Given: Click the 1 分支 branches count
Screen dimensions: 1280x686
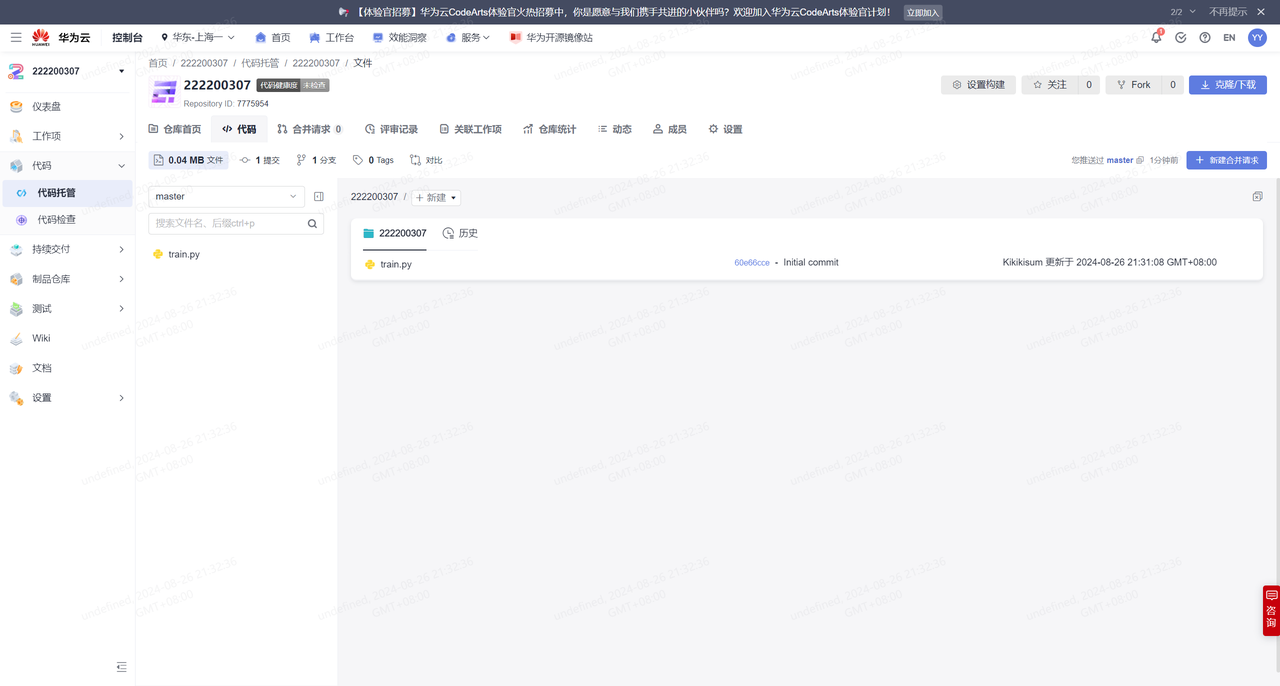Looking at the screenshot, I should coord(317,160).
